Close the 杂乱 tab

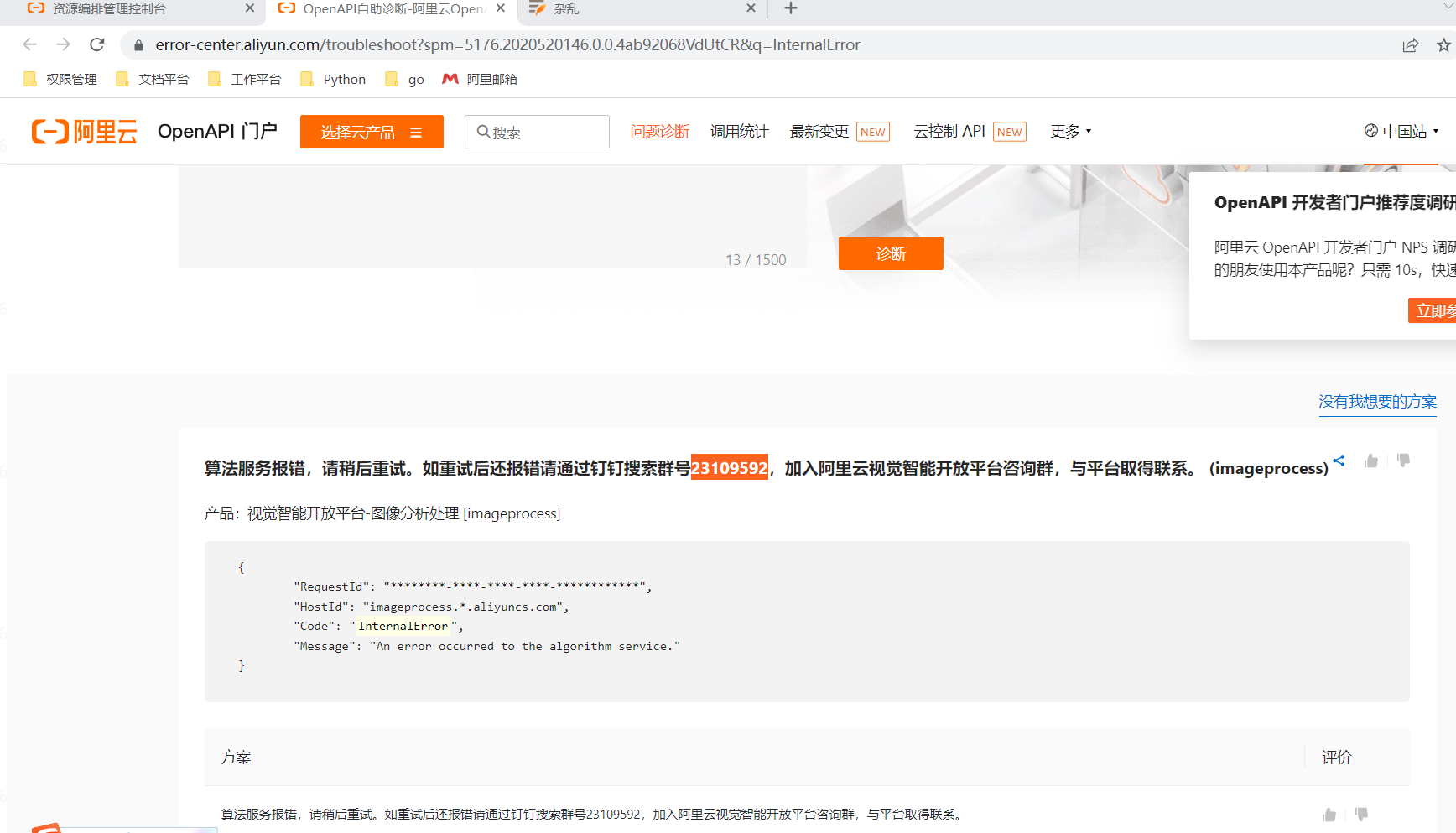[751, 8]
